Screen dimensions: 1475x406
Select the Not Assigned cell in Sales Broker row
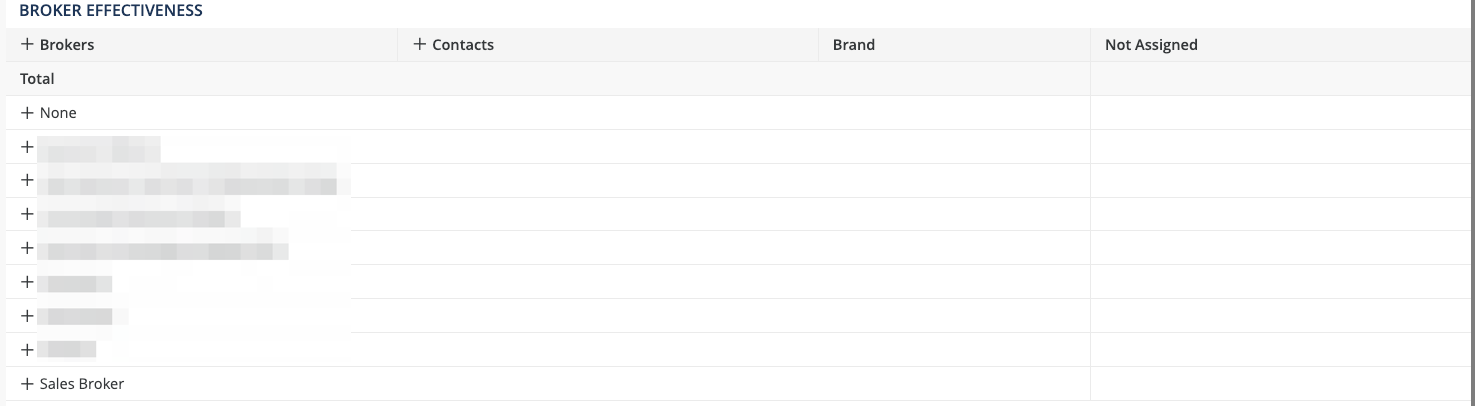[x=1282, y=384]
